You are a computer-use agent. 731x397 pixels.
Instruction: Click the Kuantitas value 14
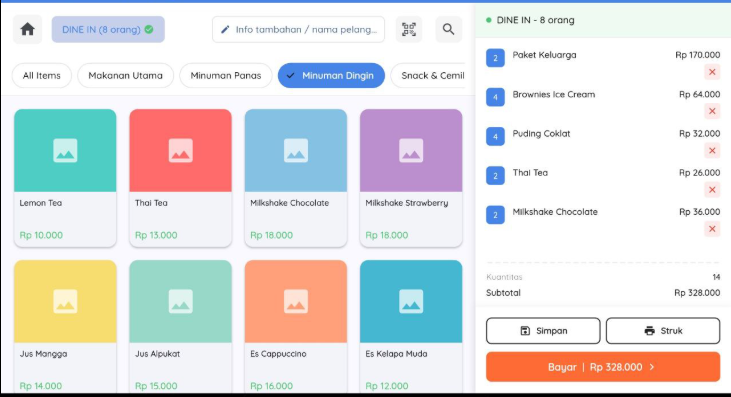(716, 277)
